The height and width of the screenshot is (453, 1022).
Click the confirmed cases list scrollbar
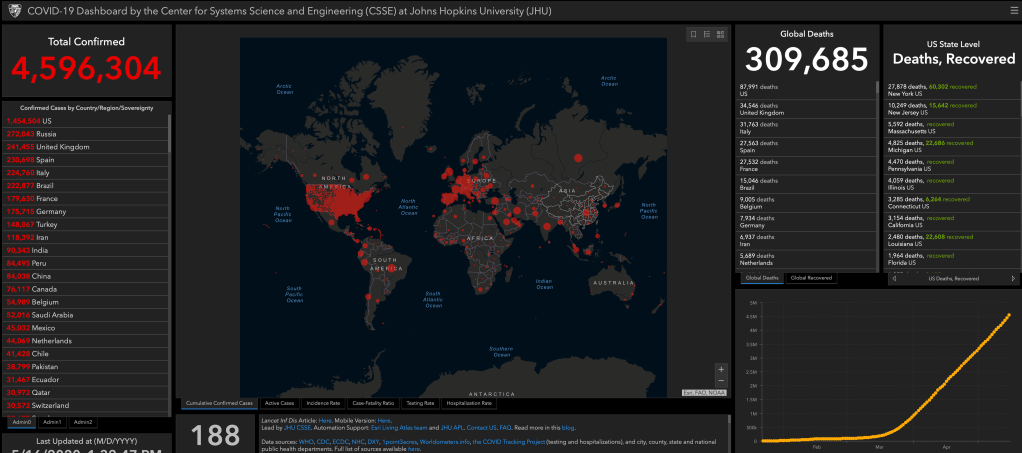tap(169, 200)
